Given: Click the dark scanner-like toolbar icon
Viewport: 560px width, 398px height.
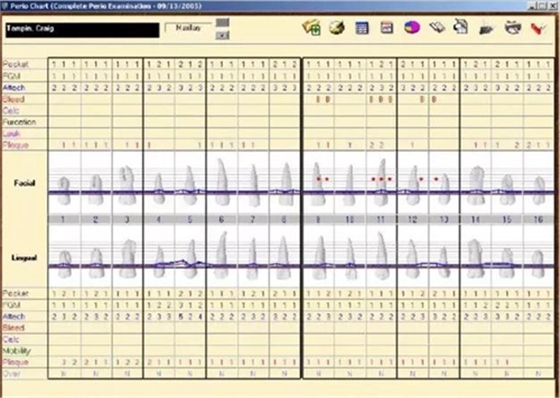Looking at the screenshot, I should tap(486, 29).
